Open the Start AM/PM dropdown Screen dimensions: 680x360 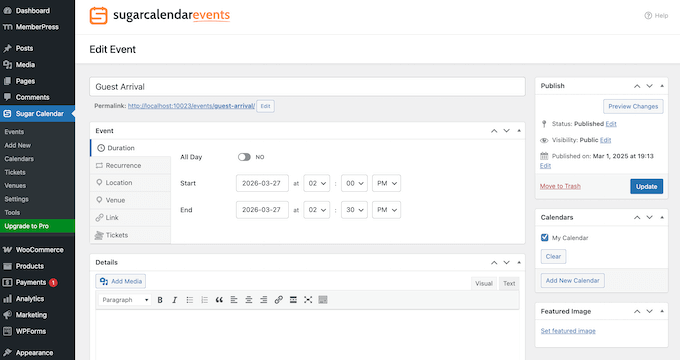(386, 183)
